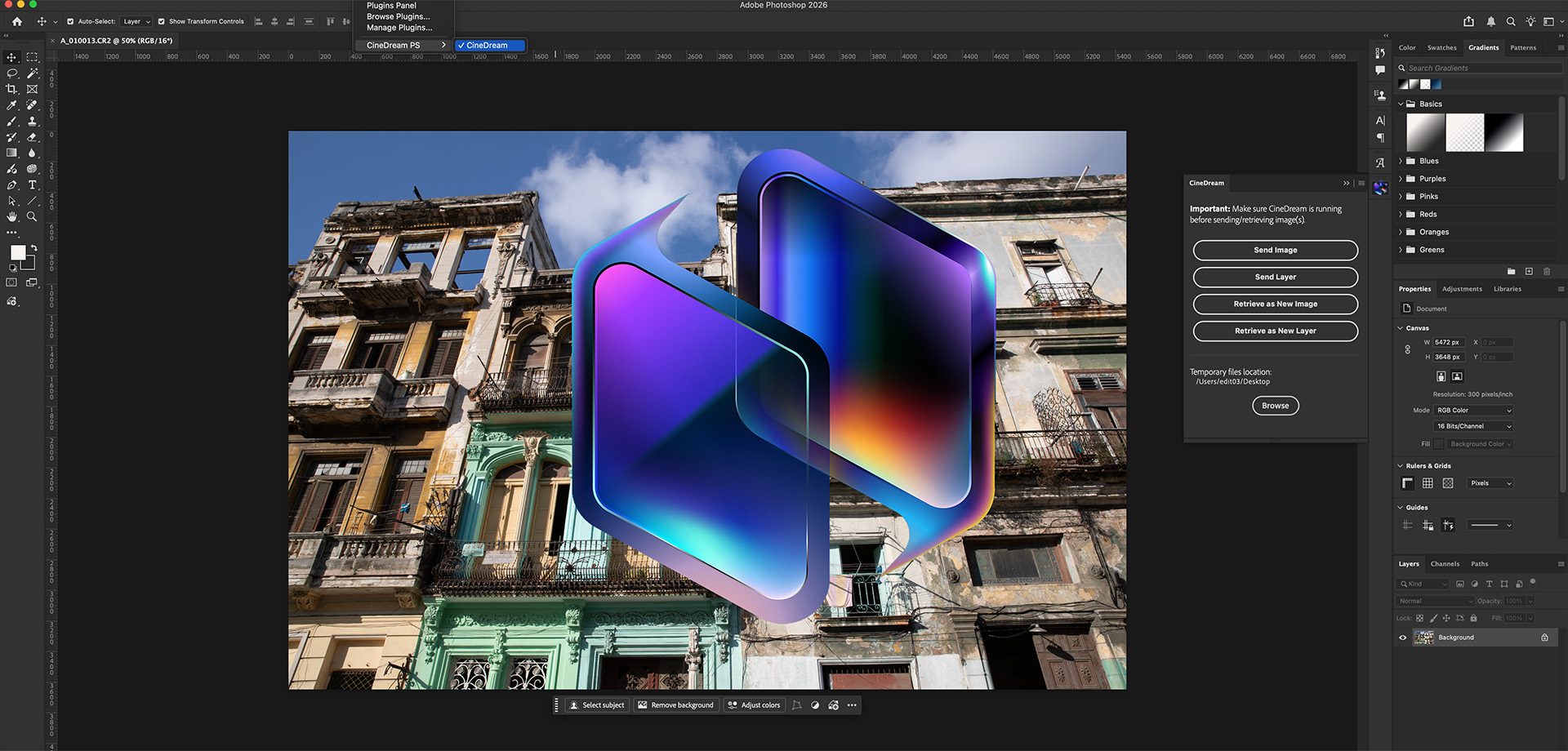1568x751 pixels.
Task: Click the Remove background button
Action: tap(675, 705)
